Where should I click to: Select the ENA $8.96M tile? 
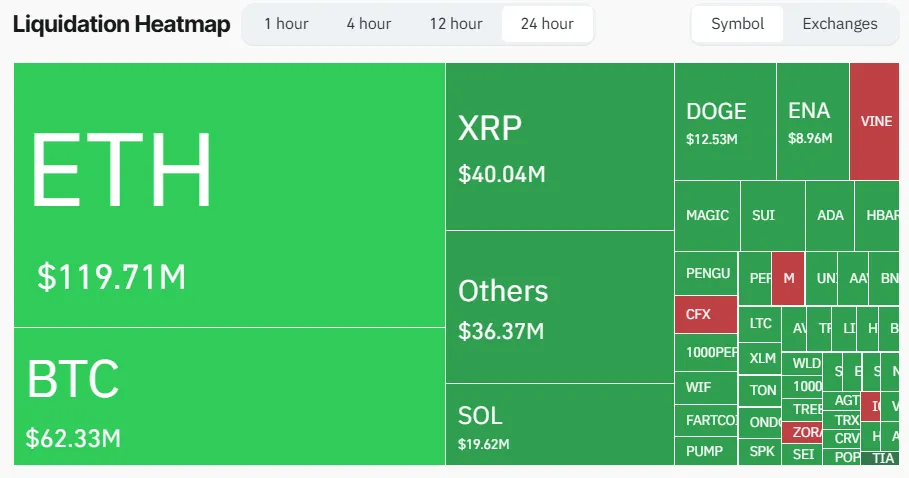click(812, 121)
